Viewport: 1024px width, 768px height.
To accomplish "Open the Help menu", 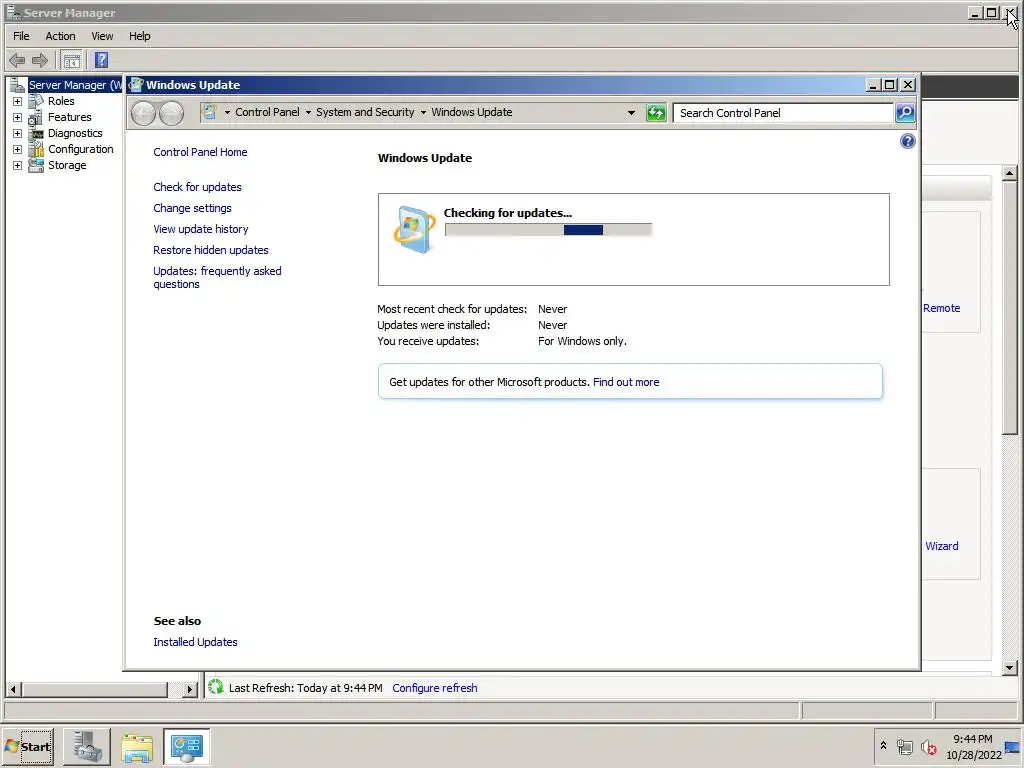I will 139,36.
